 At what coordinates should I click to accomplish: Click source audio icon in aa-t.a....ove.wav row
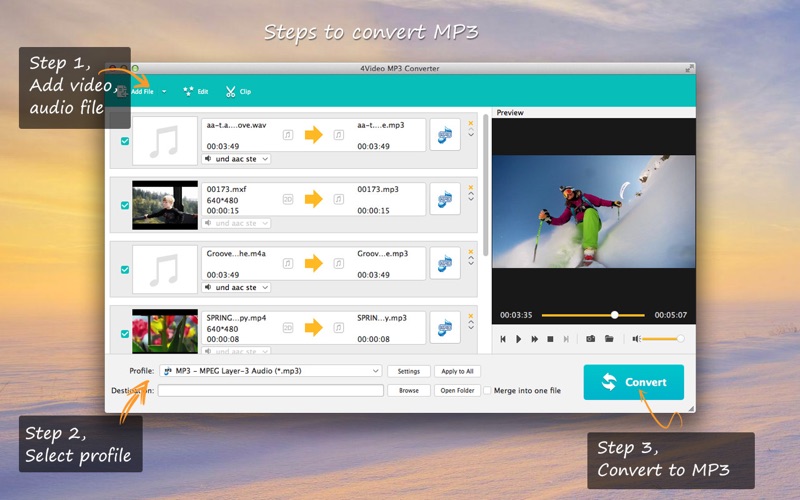point(288,135)
